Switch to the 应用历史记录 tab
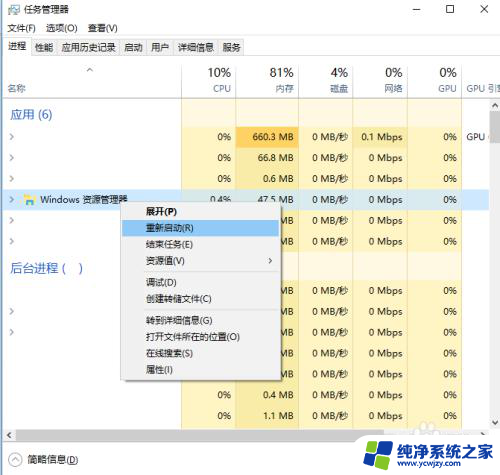 [89, 48]
